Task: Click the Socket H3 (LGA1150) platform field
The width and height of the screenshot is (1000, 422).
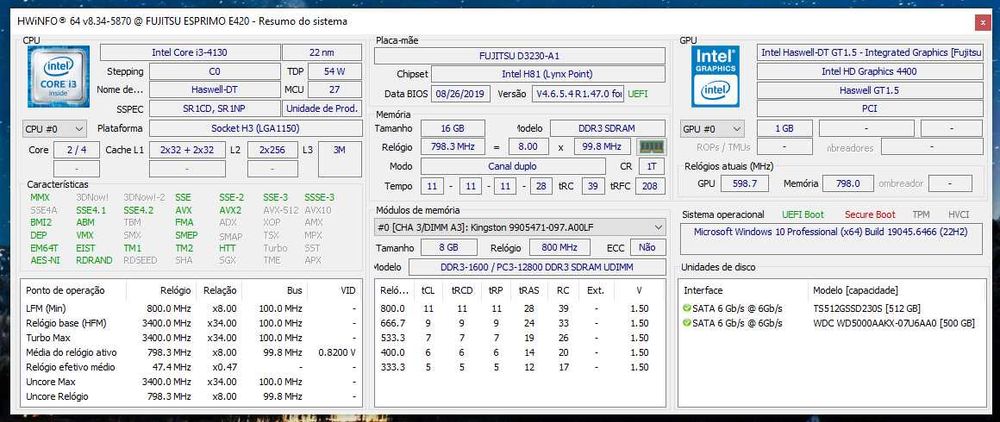Action: tap(255, 128)
